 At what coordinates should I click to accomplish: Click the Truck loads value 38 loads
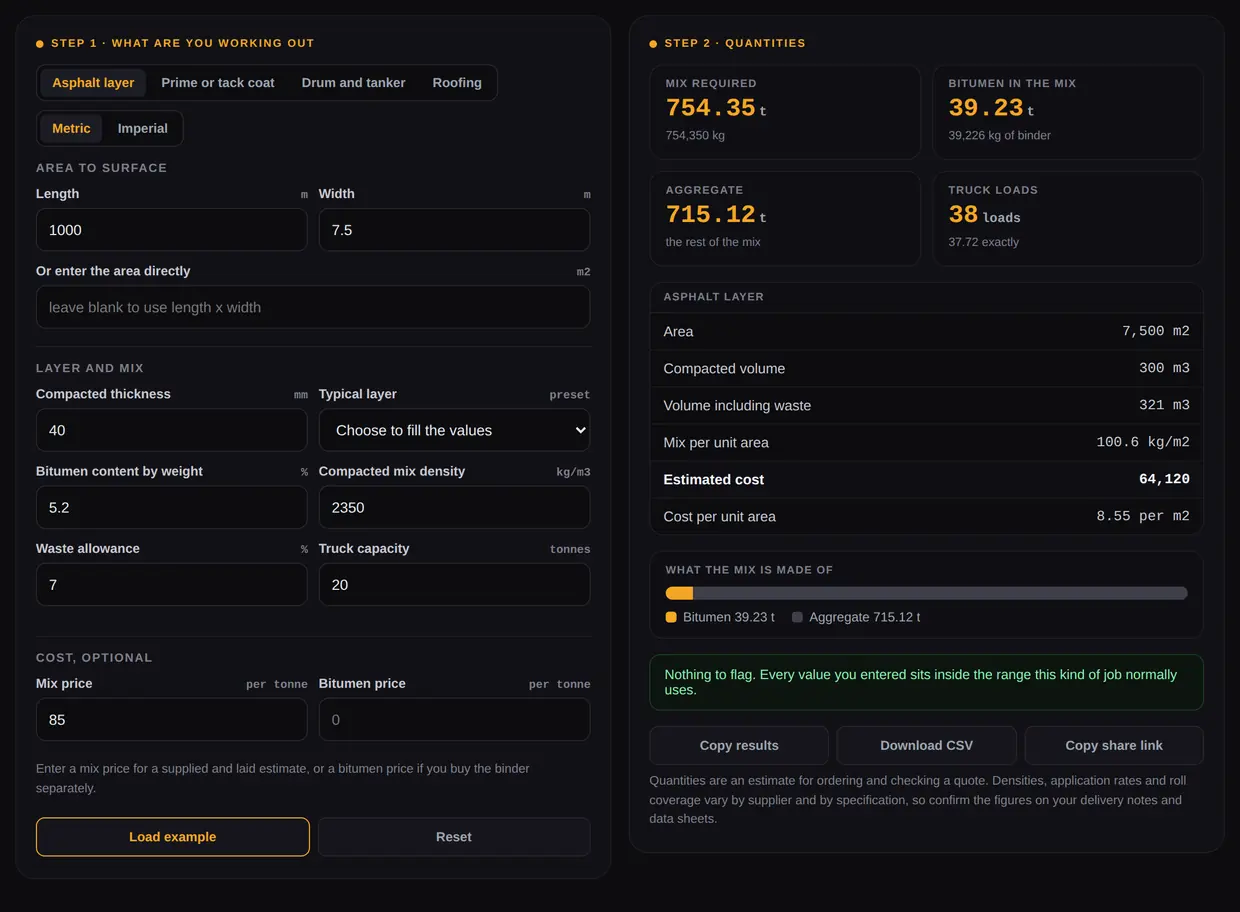pos(984,215)
